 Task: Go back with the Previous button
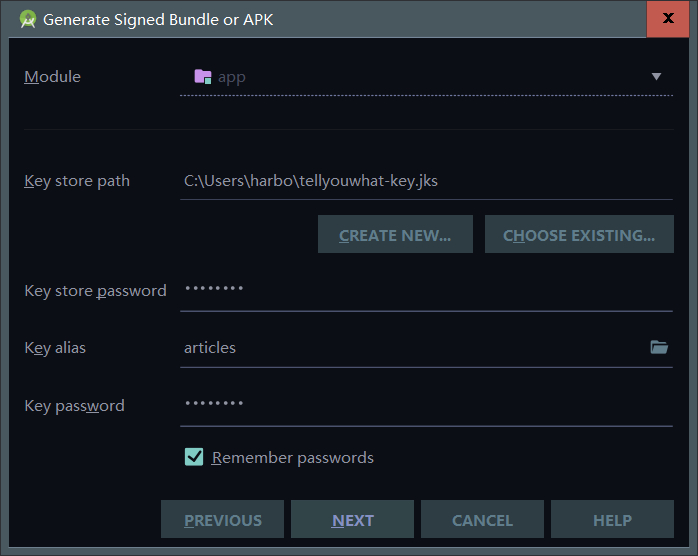pyautogui.click(x=223, y=519)
